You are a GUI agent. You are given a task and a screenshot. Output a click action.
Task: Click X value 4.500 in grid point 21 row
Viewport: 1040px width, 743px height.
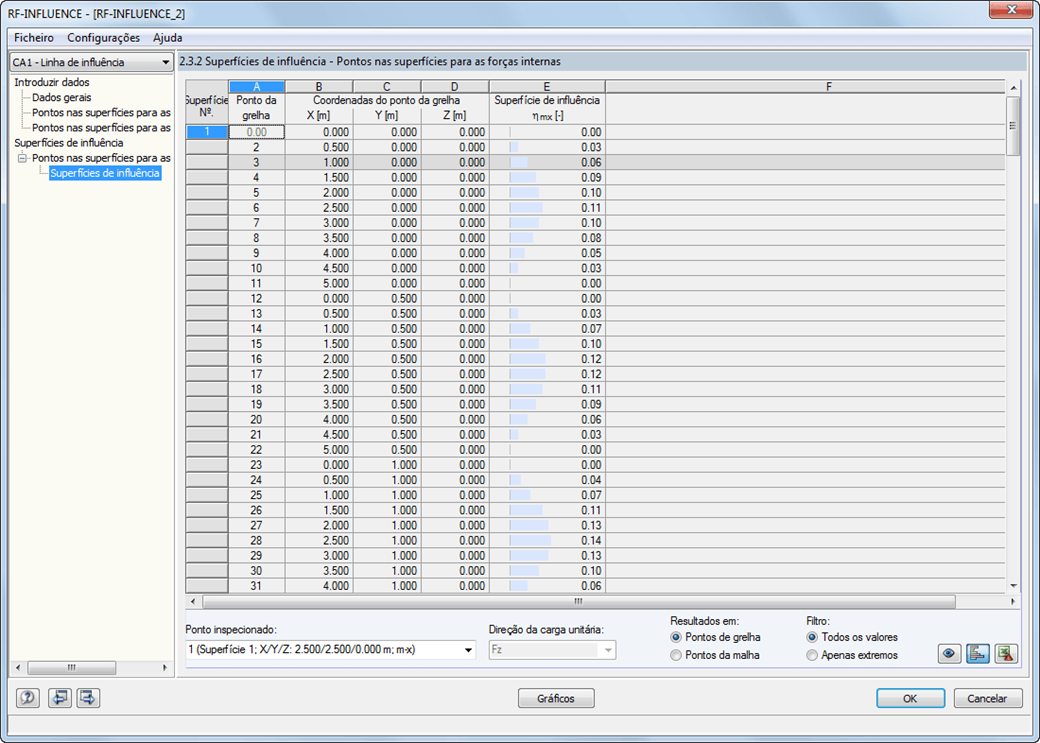point(319,435)
